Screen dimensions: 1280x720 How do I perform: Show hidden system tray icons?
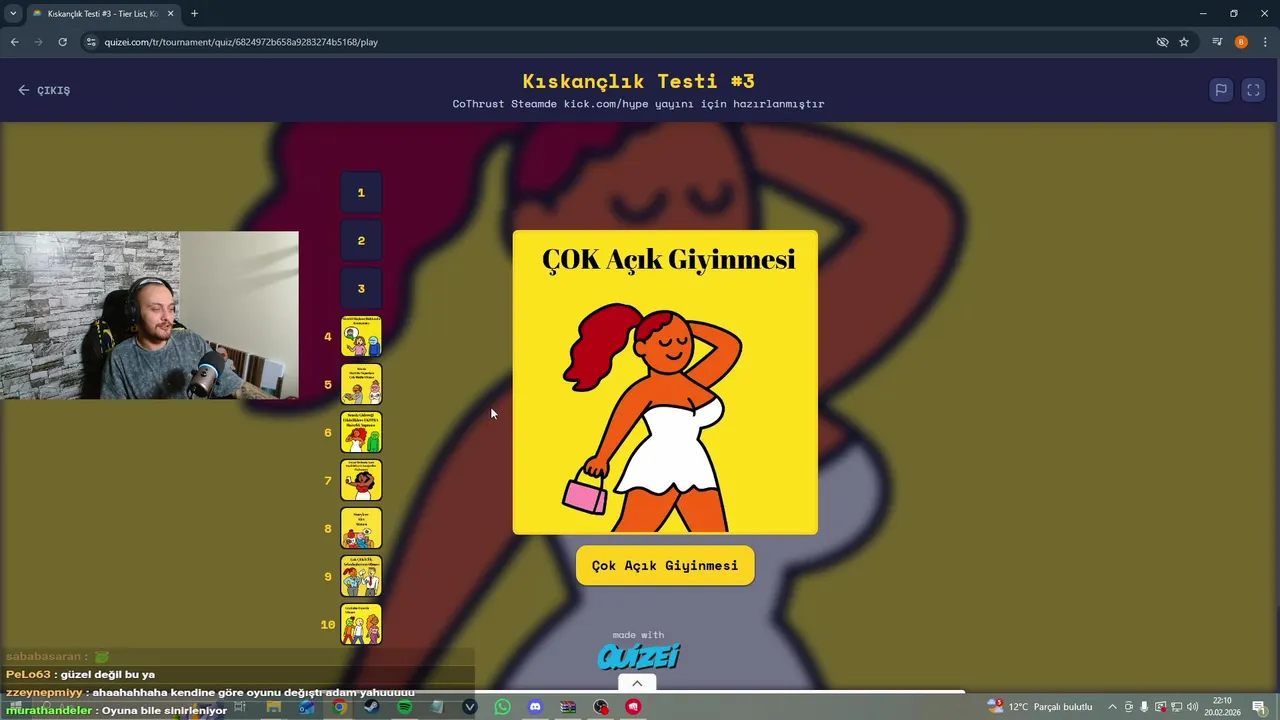[x=1112, y=707]
